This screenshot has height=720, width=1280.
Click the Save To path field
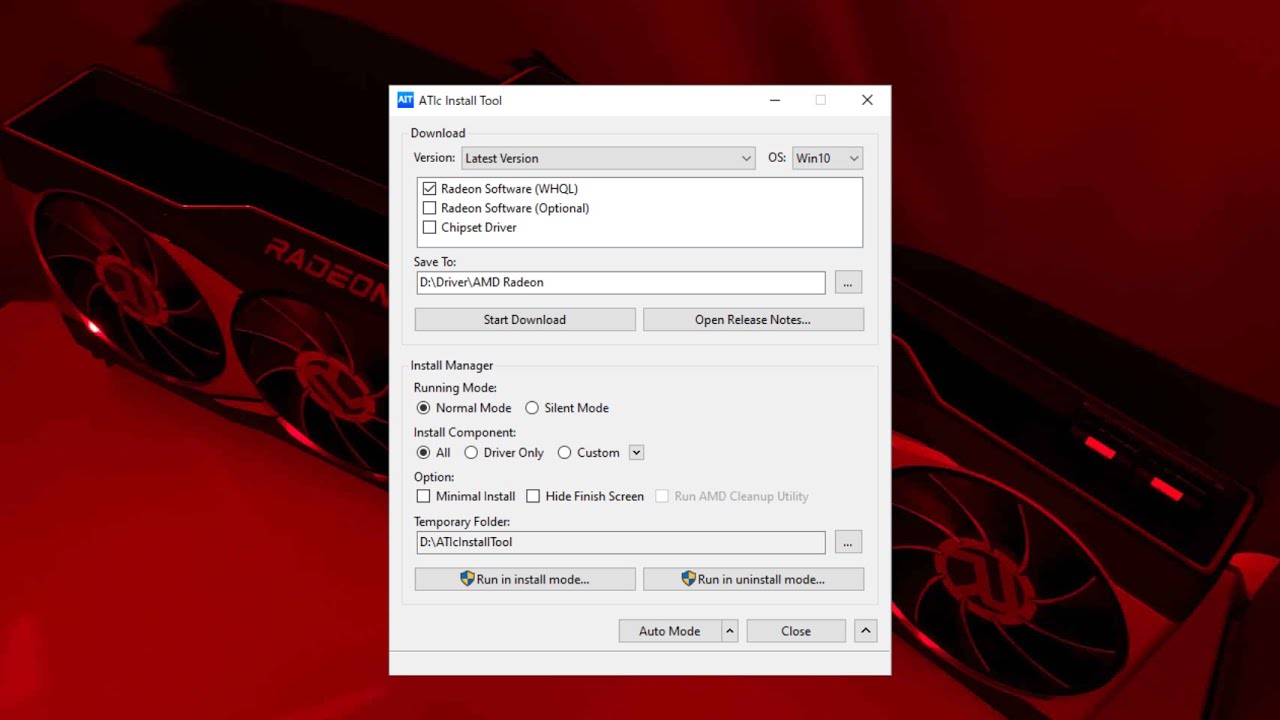(x=620, y=282)
